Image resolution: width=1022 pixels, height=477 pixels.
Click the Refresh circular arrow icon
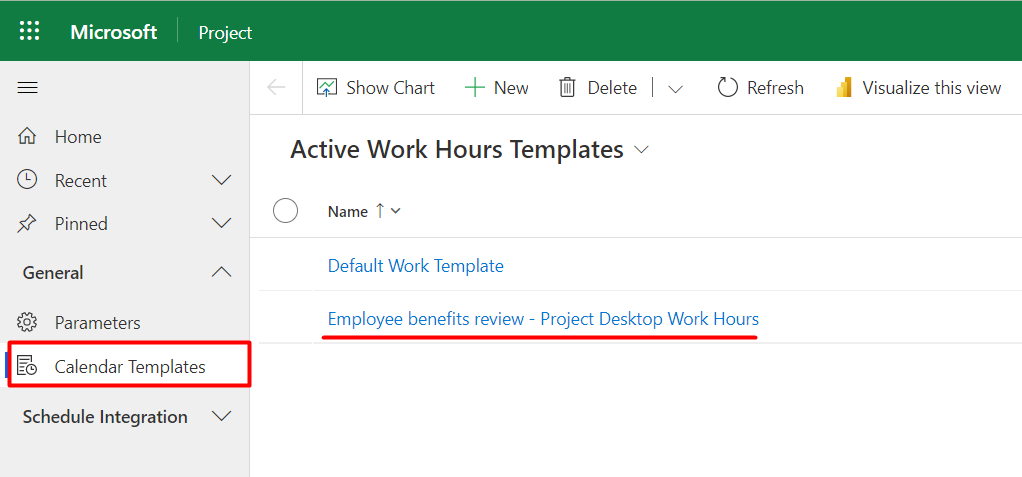727,88
